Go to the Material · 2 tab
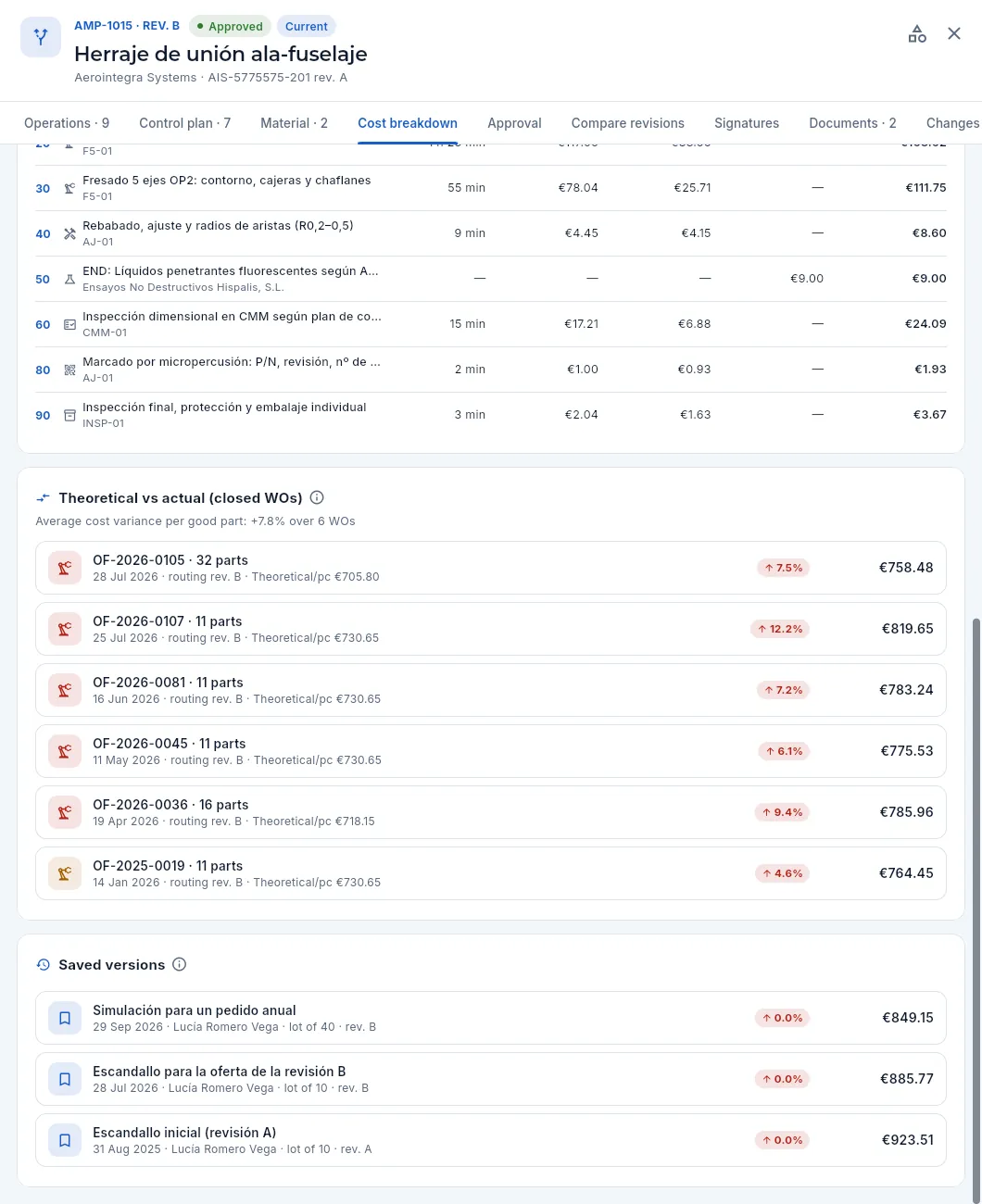 [294, 123]
